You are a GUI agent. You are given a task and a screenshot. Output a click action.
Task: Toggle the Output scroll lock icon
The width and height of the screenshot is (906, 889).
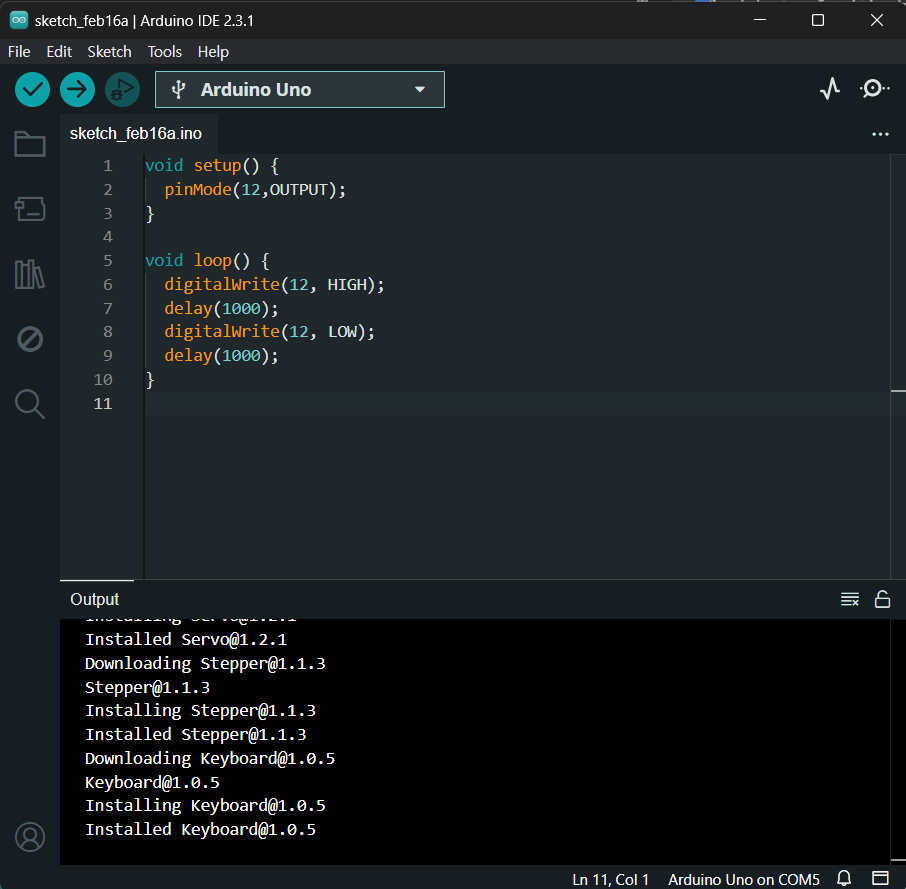click(882, 599)
